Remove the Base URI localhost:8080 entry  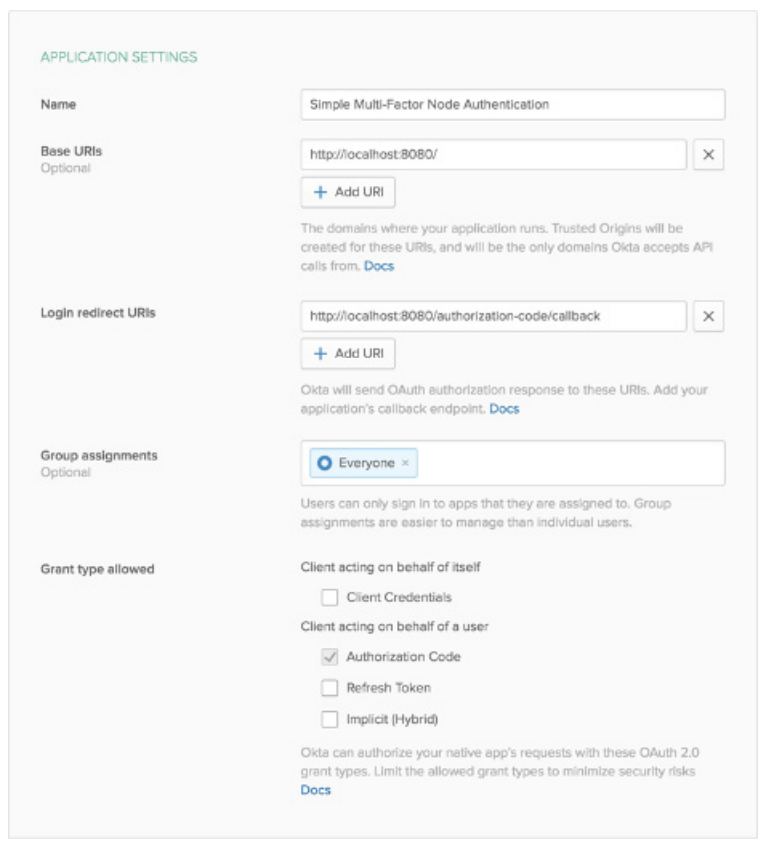(708, 155)
